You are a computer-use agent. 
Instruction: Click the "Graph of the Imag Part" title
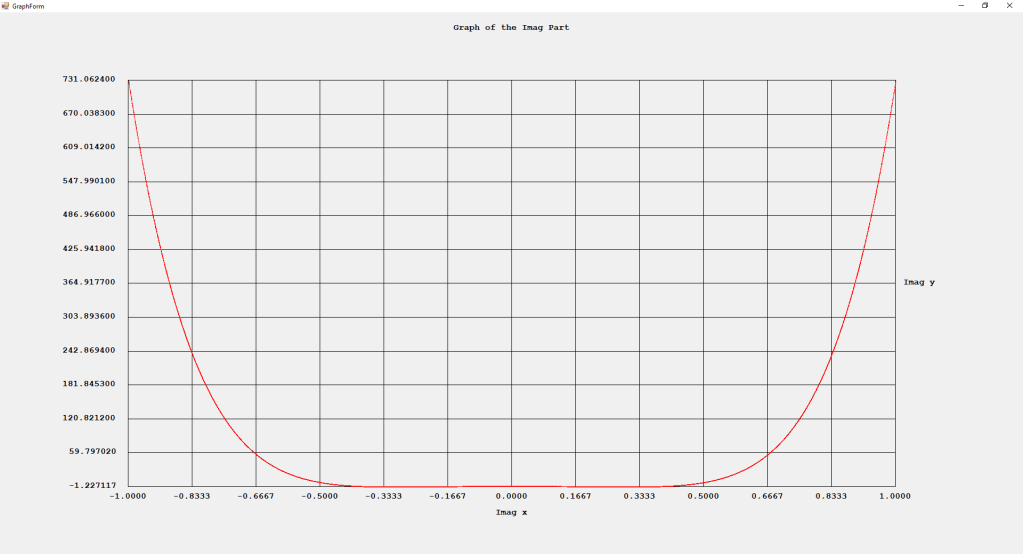pyautogui.click(x=511, y=28)
